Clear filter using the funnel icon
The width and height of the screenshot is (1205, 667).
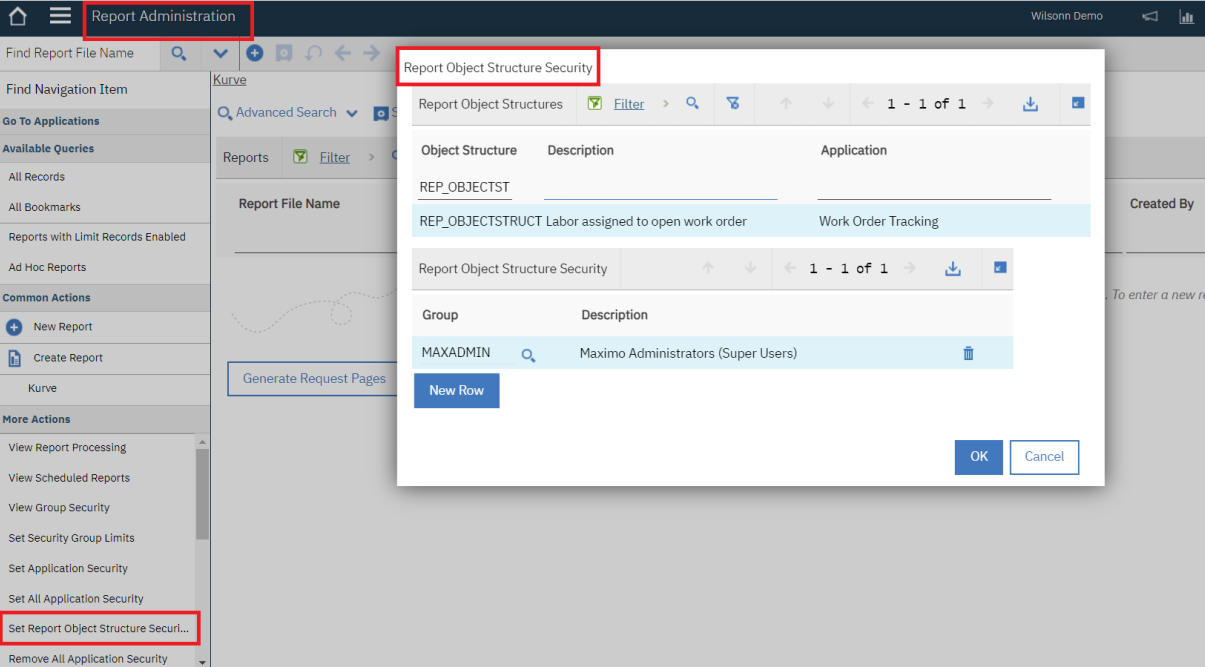(734, 104)
